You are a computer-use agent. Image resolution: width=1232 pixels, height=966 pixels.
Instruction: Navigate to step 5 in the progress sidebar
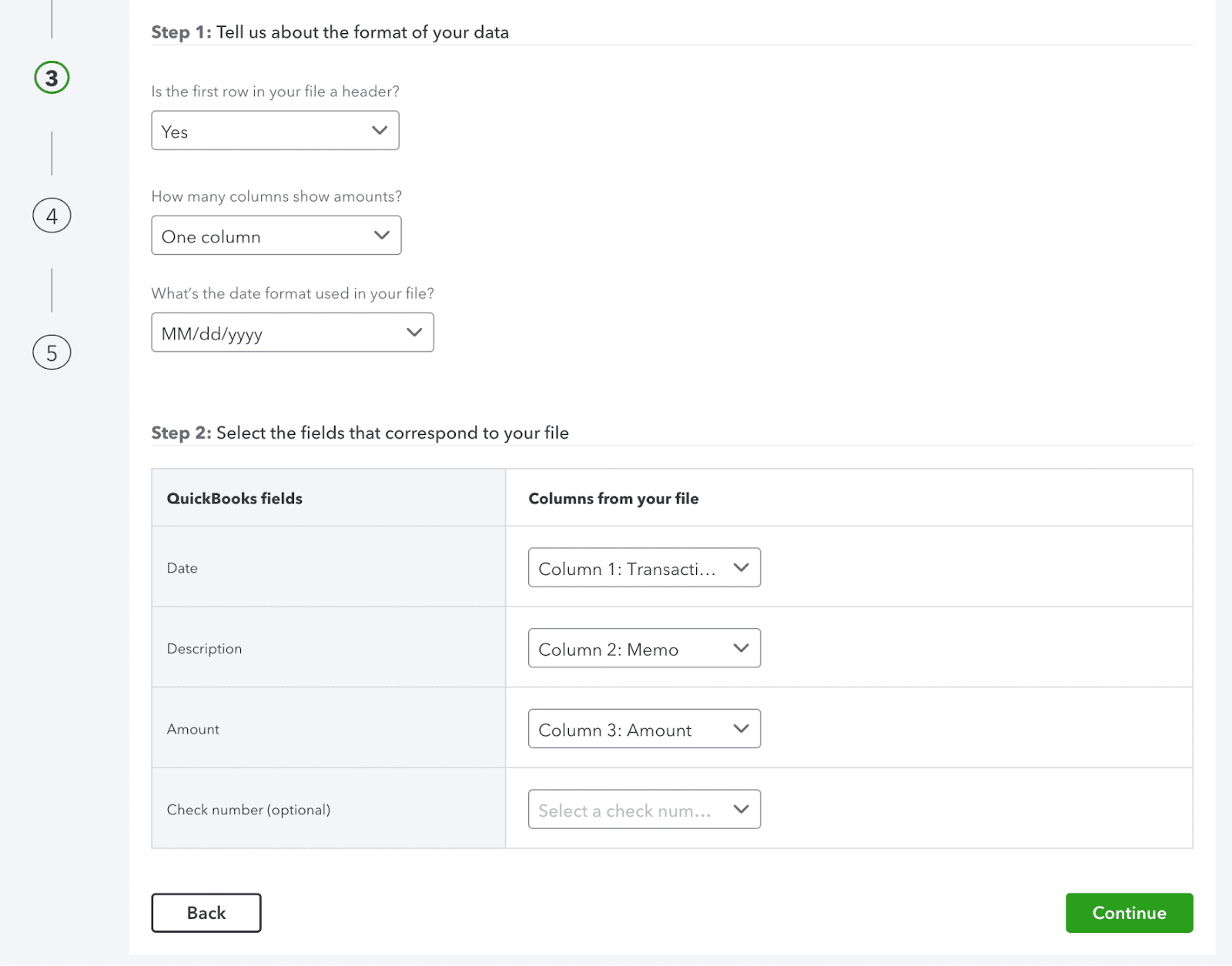(x=51, y=353)
